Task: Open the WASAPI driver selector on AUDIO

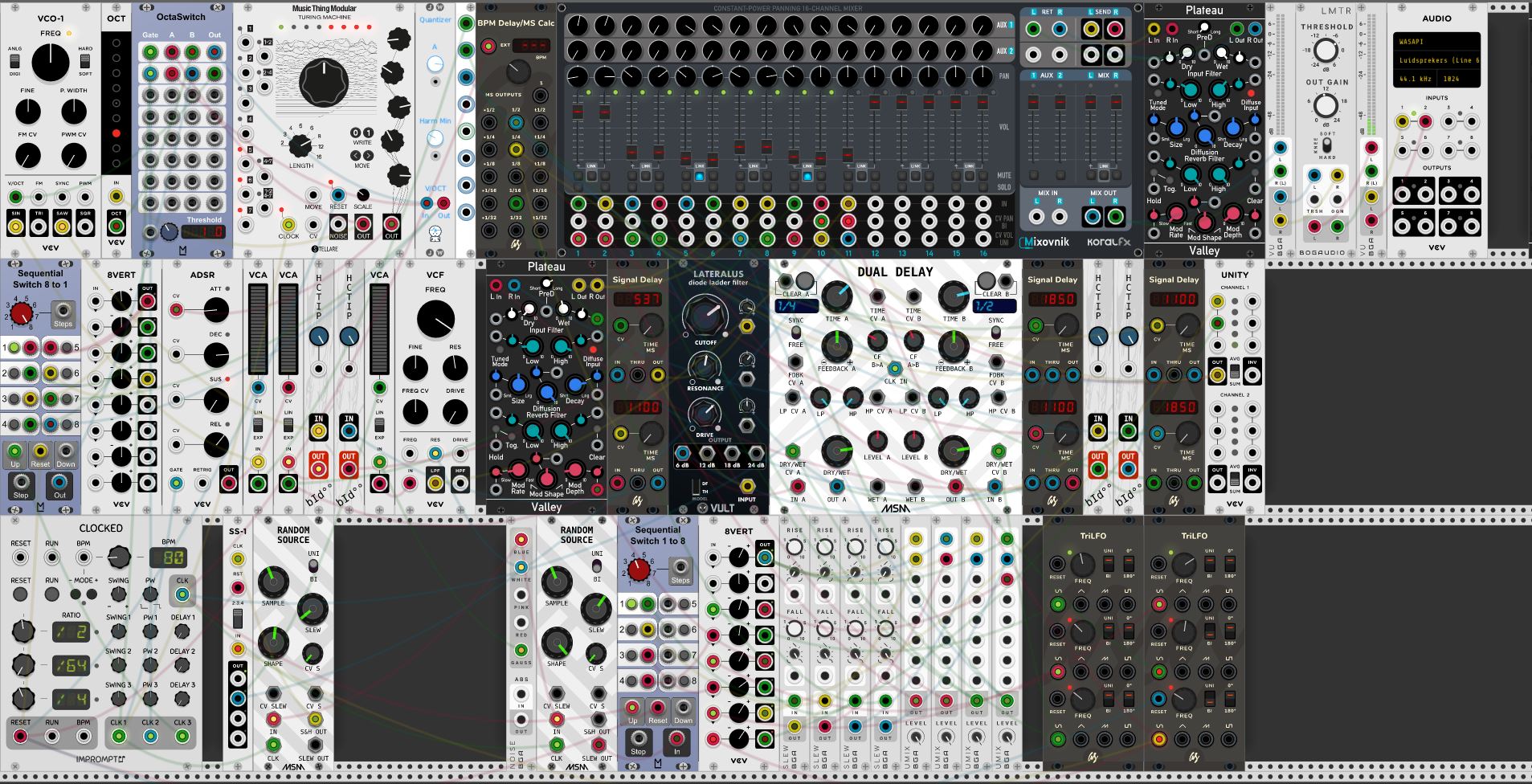Action: click(x=1437, y=41)
